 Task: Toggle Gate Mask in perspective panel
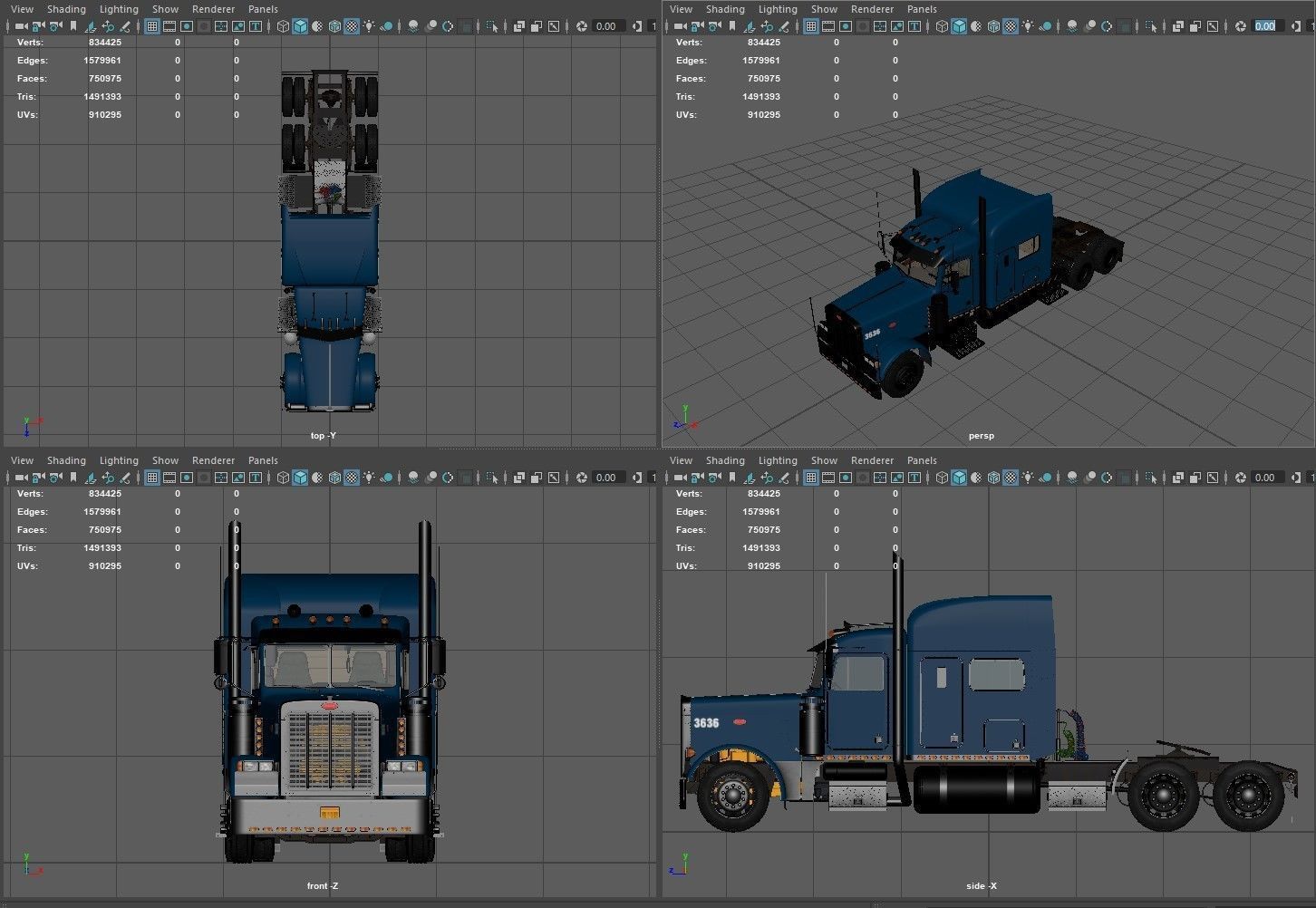[x=863, y=26]
